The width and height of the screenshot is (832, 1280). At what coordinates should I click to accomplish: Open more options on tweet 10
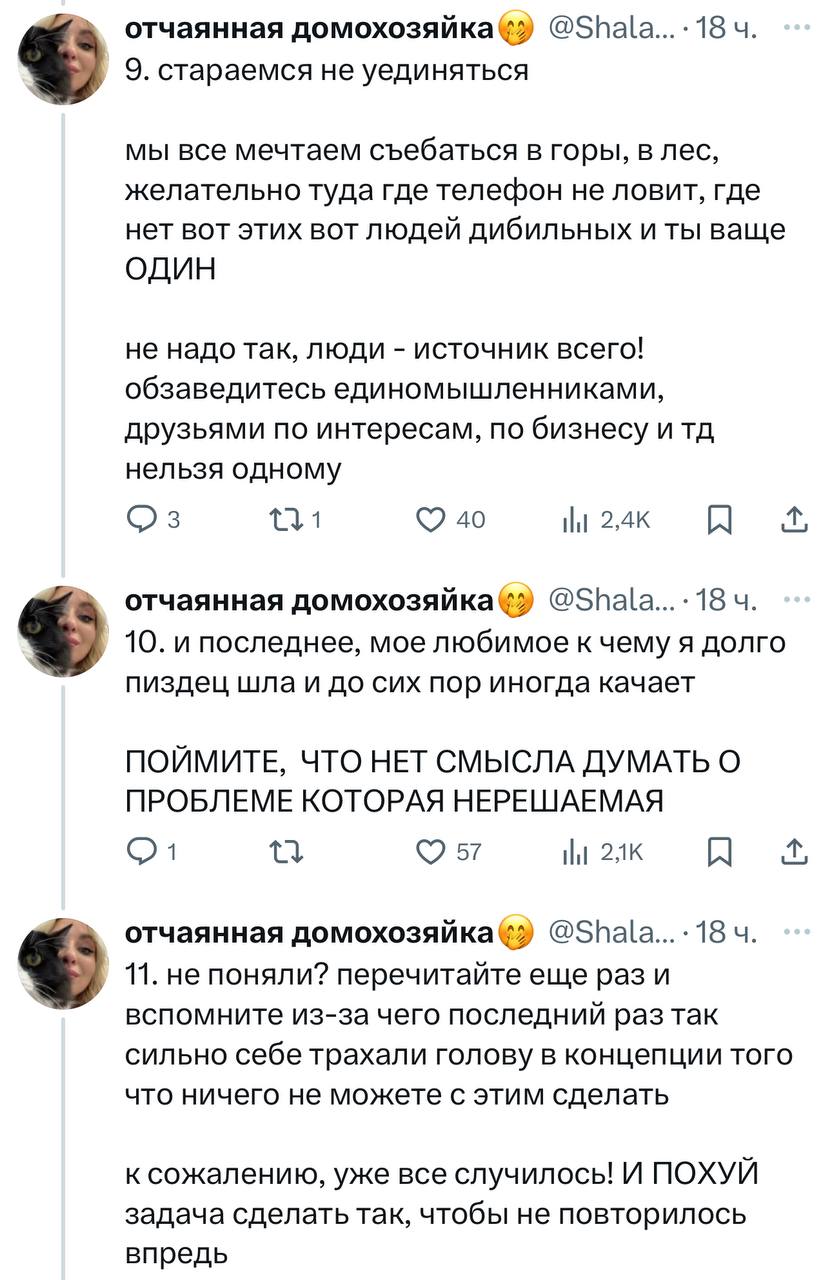tap(796, 599)
